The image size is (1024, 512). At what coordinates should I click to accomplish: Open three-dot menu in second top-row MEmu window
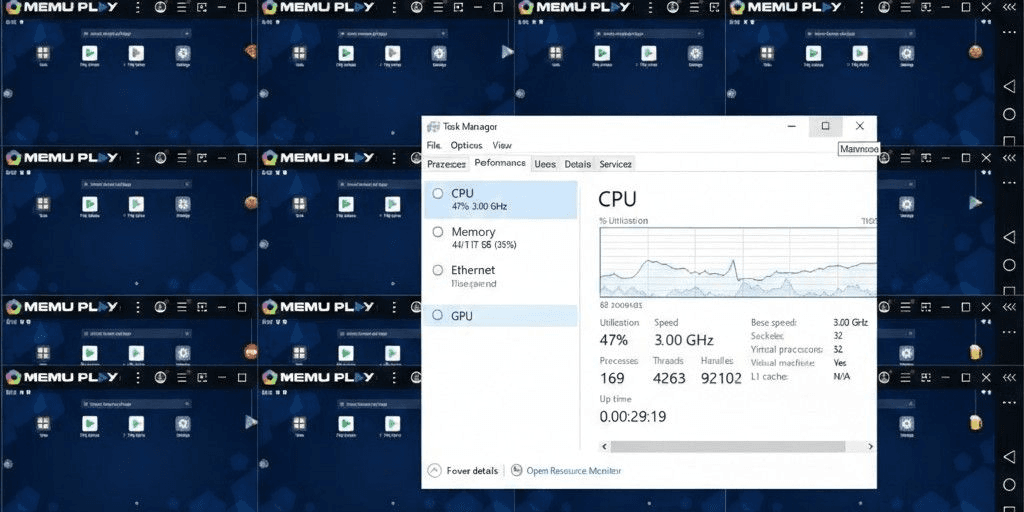pyautogui.click(x=394, y=8)
